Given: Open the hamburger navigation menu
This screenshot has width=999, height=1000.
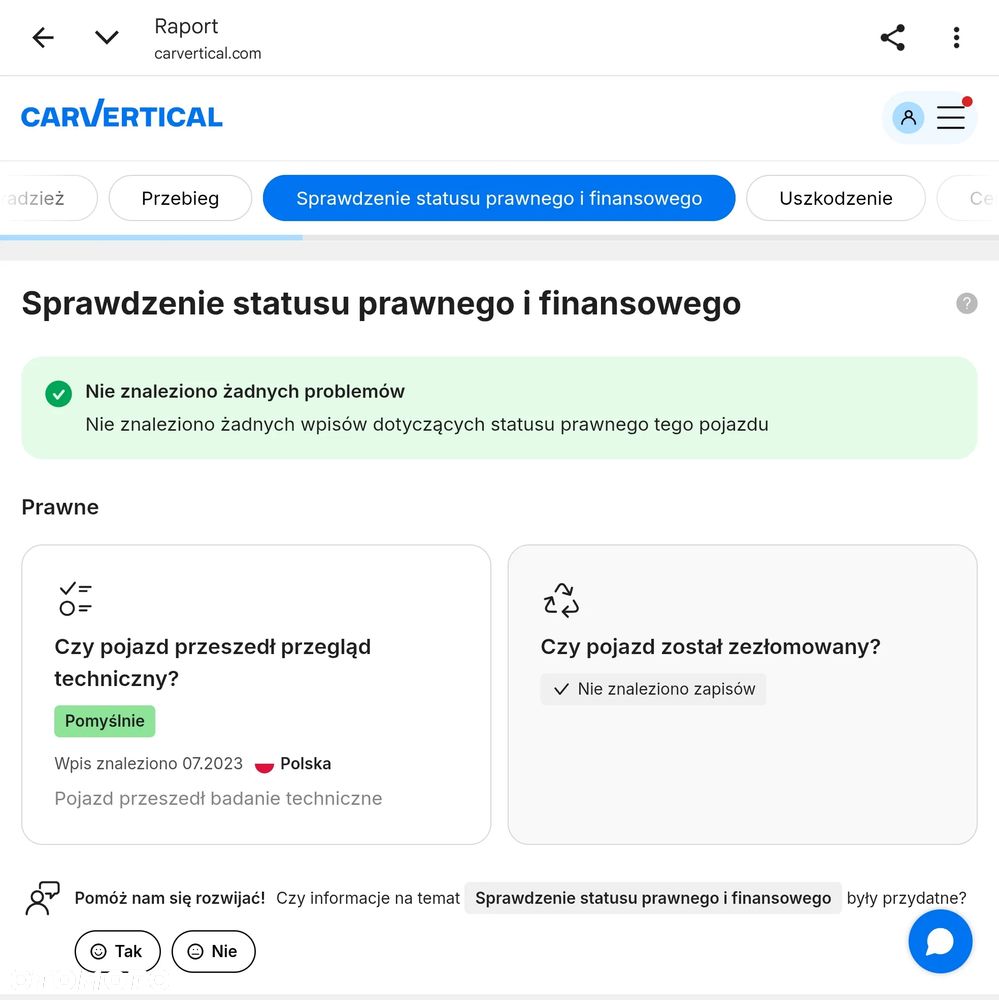Looking at the screenshot, I should coord(951,117).
